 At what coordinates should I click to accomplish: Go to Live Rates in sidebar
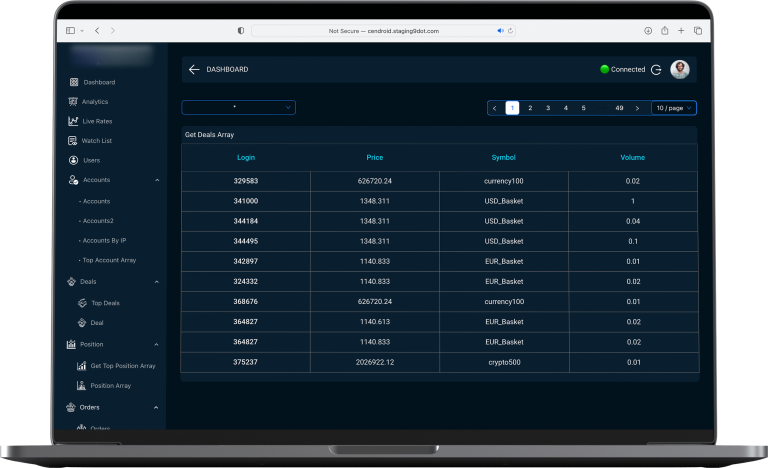(x=96, y=121)
